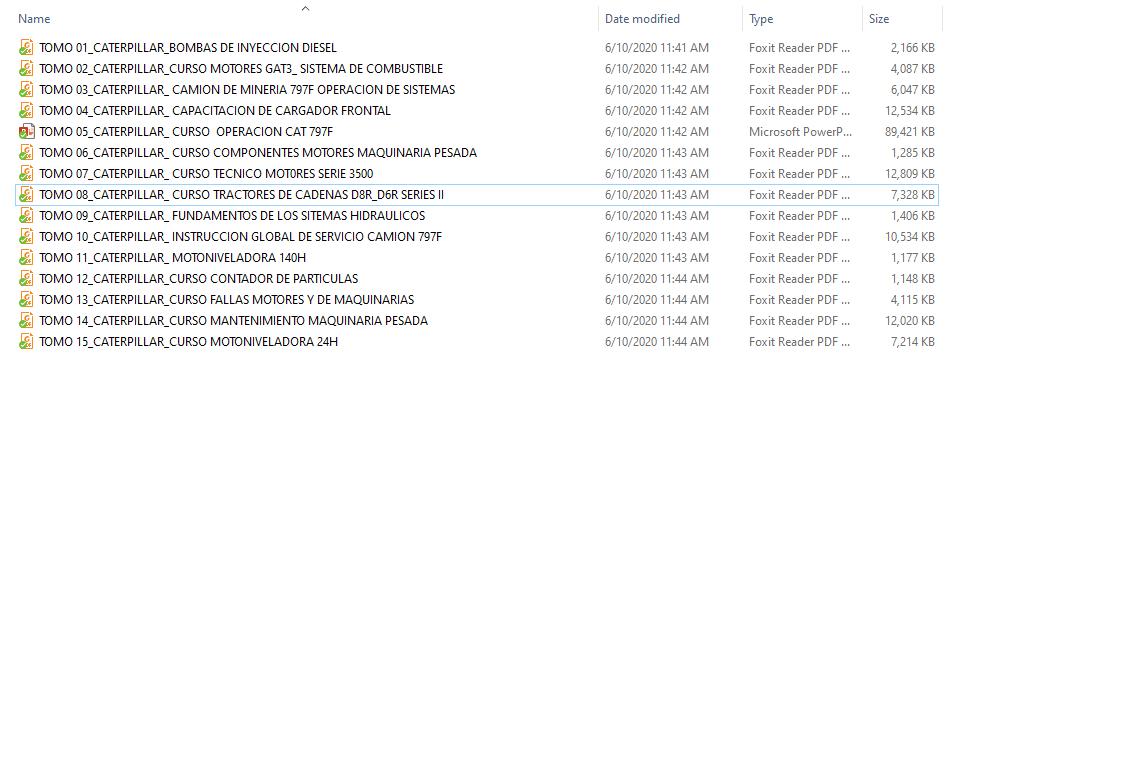Image resolution: width=1122 pixels, height=775 pixels.
Task: Click the PDF icon of TOMO 08 file
Action: pos(26,195)
